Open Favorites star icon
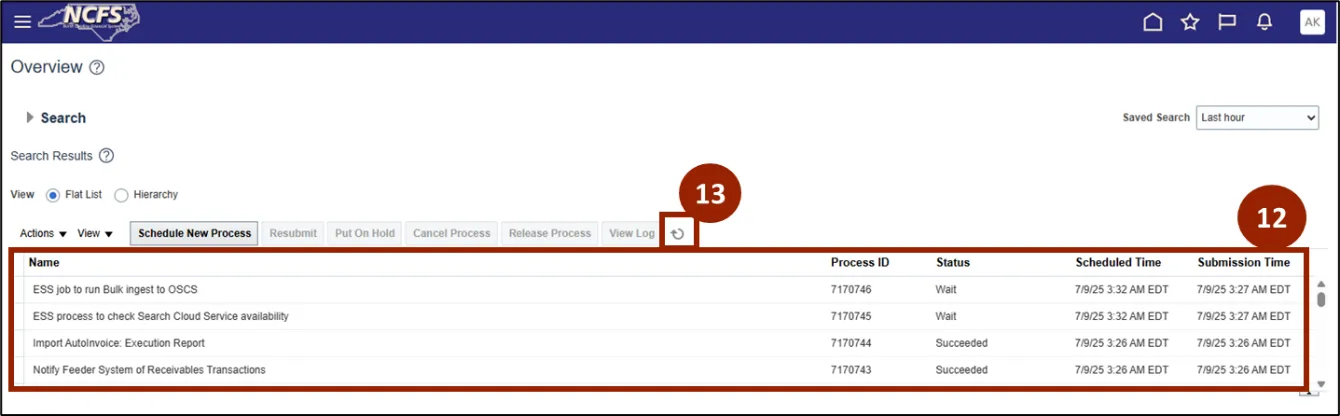1340x416 pixels. 1190,22
